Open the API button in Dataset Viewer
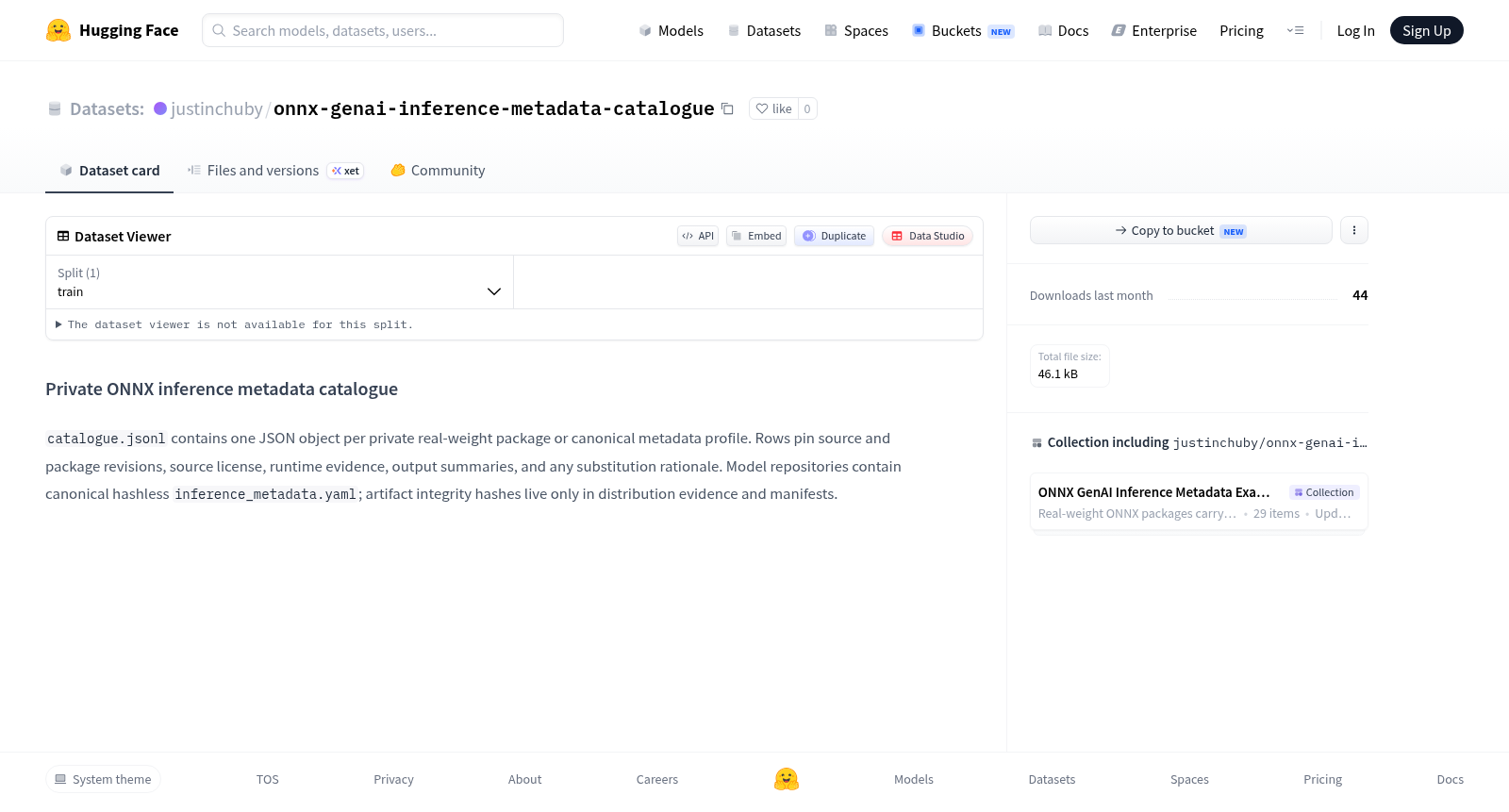Screen dimensions: 1509x812 (x=698, y=236)
